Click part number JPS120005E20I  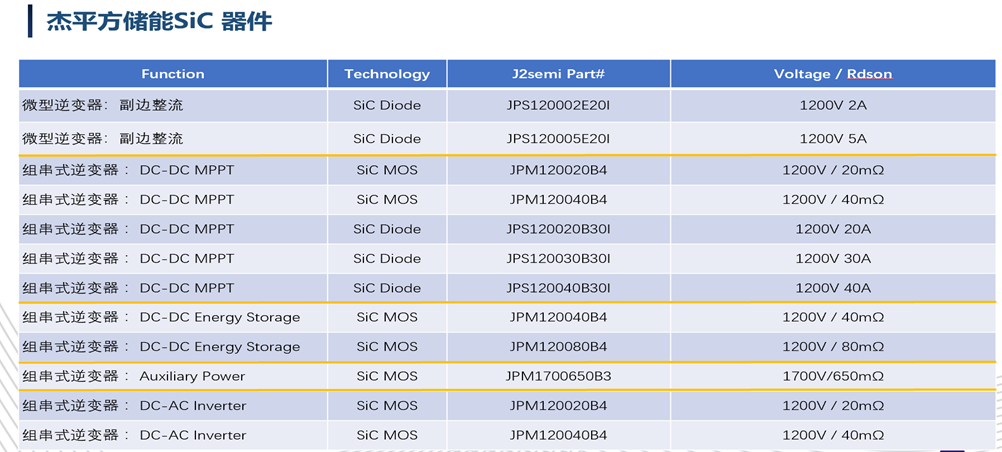pyautogui.click(x=559, y=139)
